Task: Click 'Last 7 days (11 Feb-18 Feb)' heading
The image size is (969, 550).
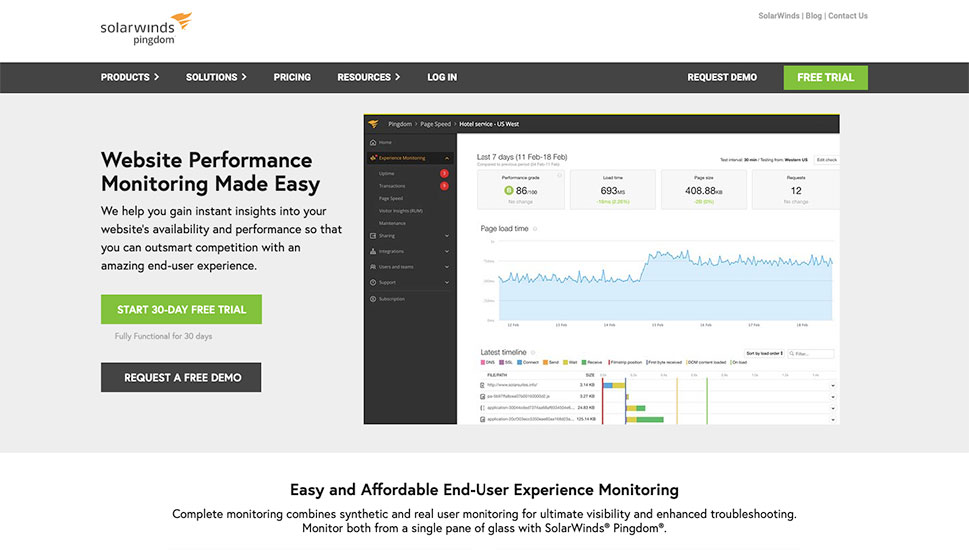Action: (x=522, y=157)
